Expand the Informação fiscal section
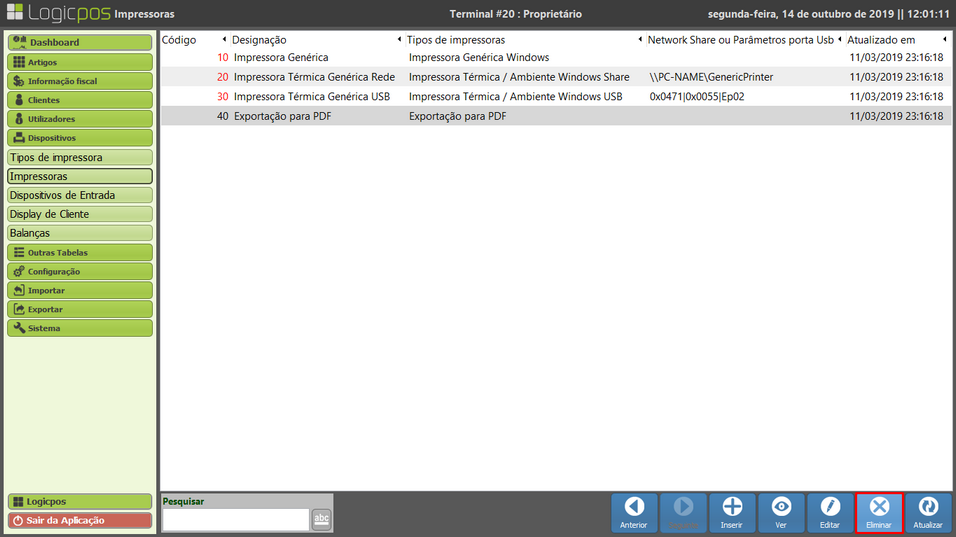Viewport: 956px width, 537px height. click(80, 81)
